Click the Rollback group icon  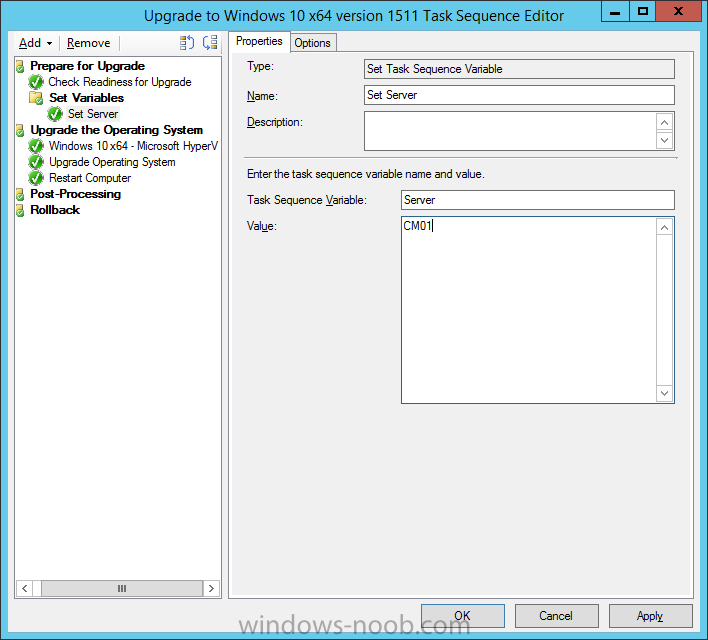(20, 210)
